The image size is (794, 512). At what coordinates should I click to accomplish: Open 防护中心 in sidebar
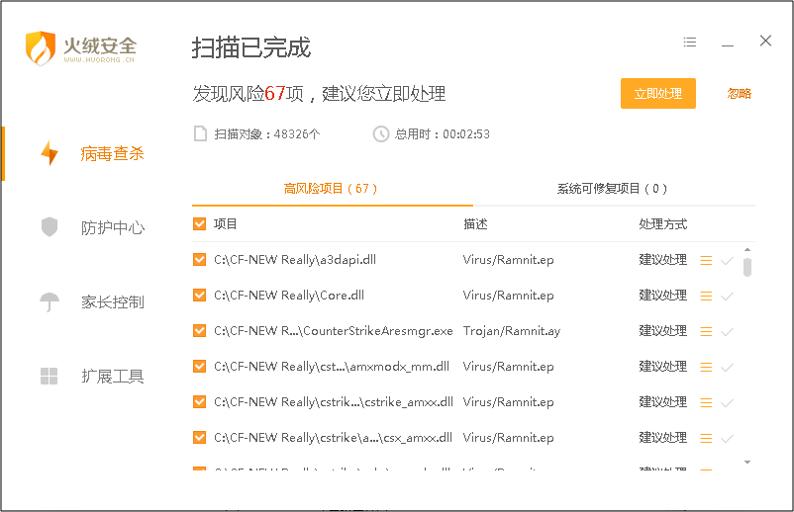click(112, 227)
